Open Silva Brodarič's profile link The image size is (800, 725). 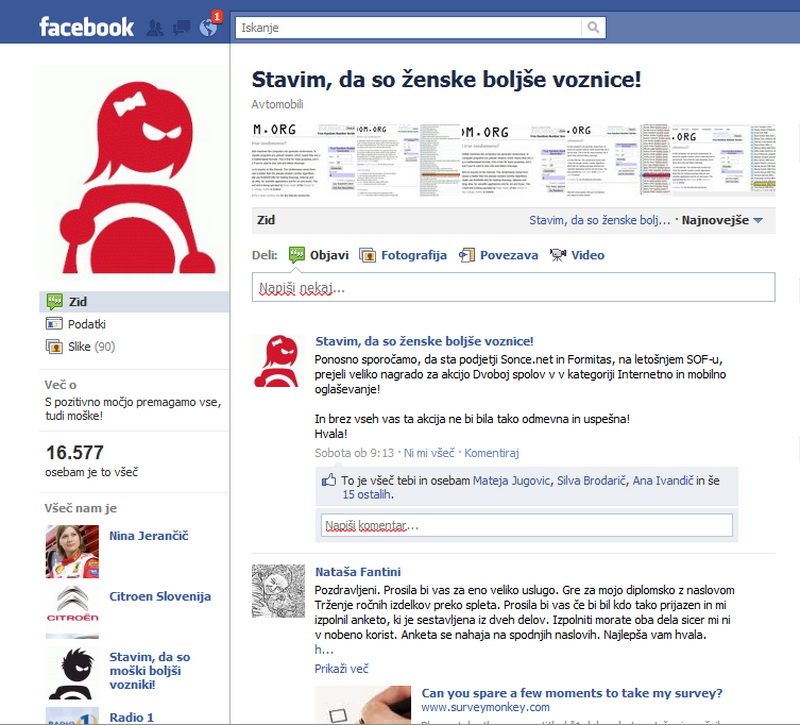pos(591,481)
